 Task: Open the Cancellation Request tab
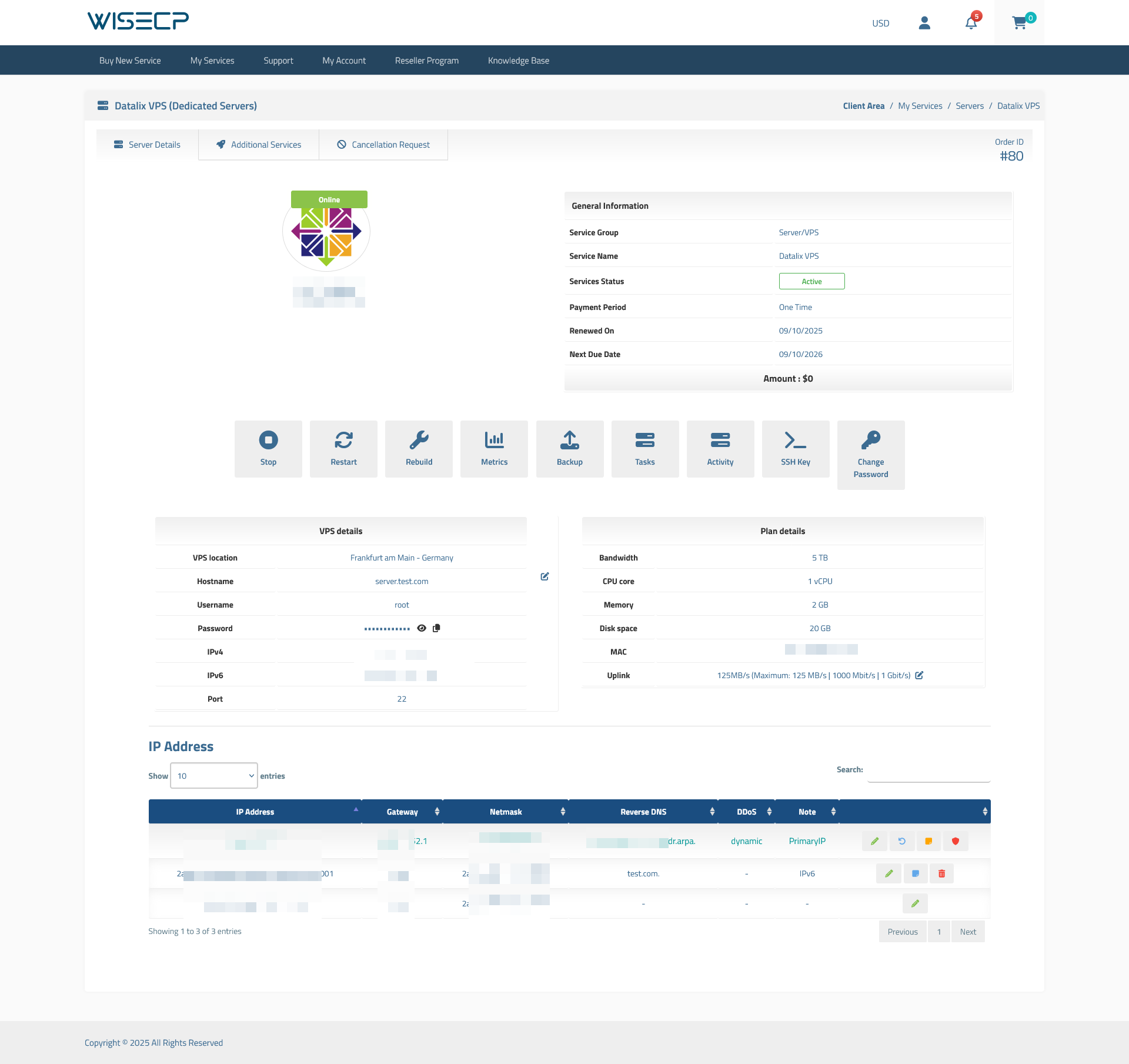pos(383,145)
